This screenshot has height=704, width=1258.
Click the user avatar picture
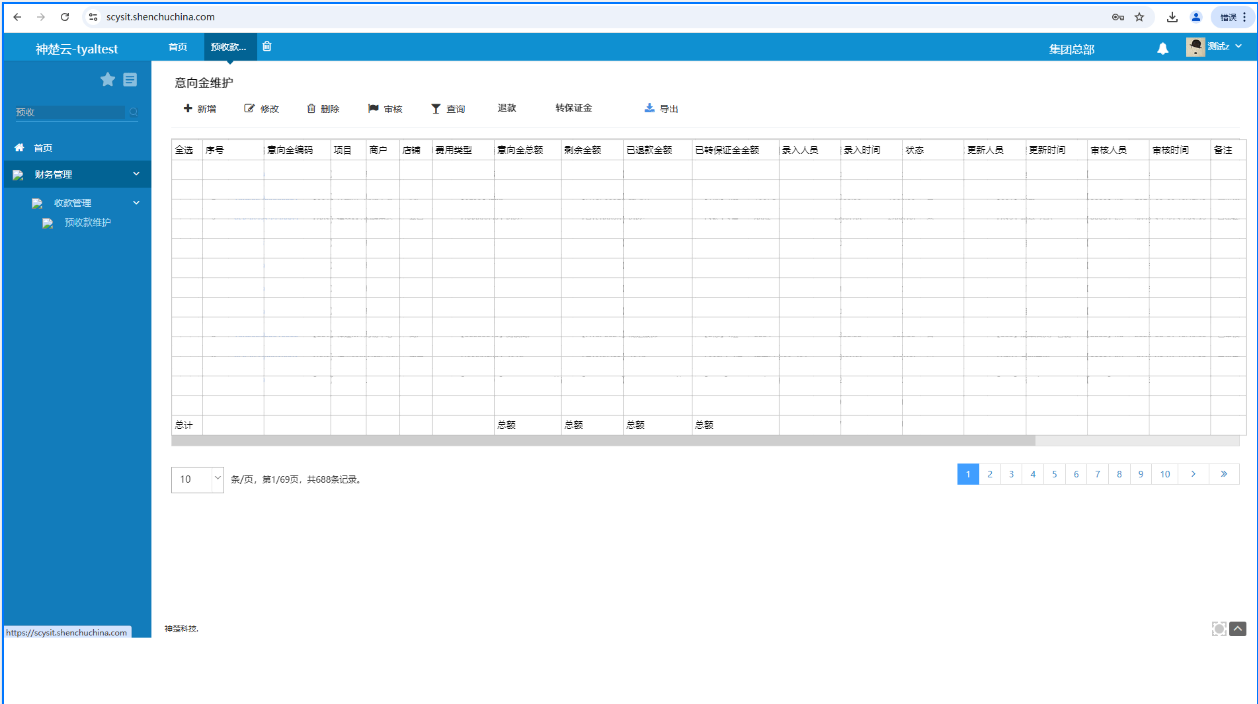[1196, 47]
